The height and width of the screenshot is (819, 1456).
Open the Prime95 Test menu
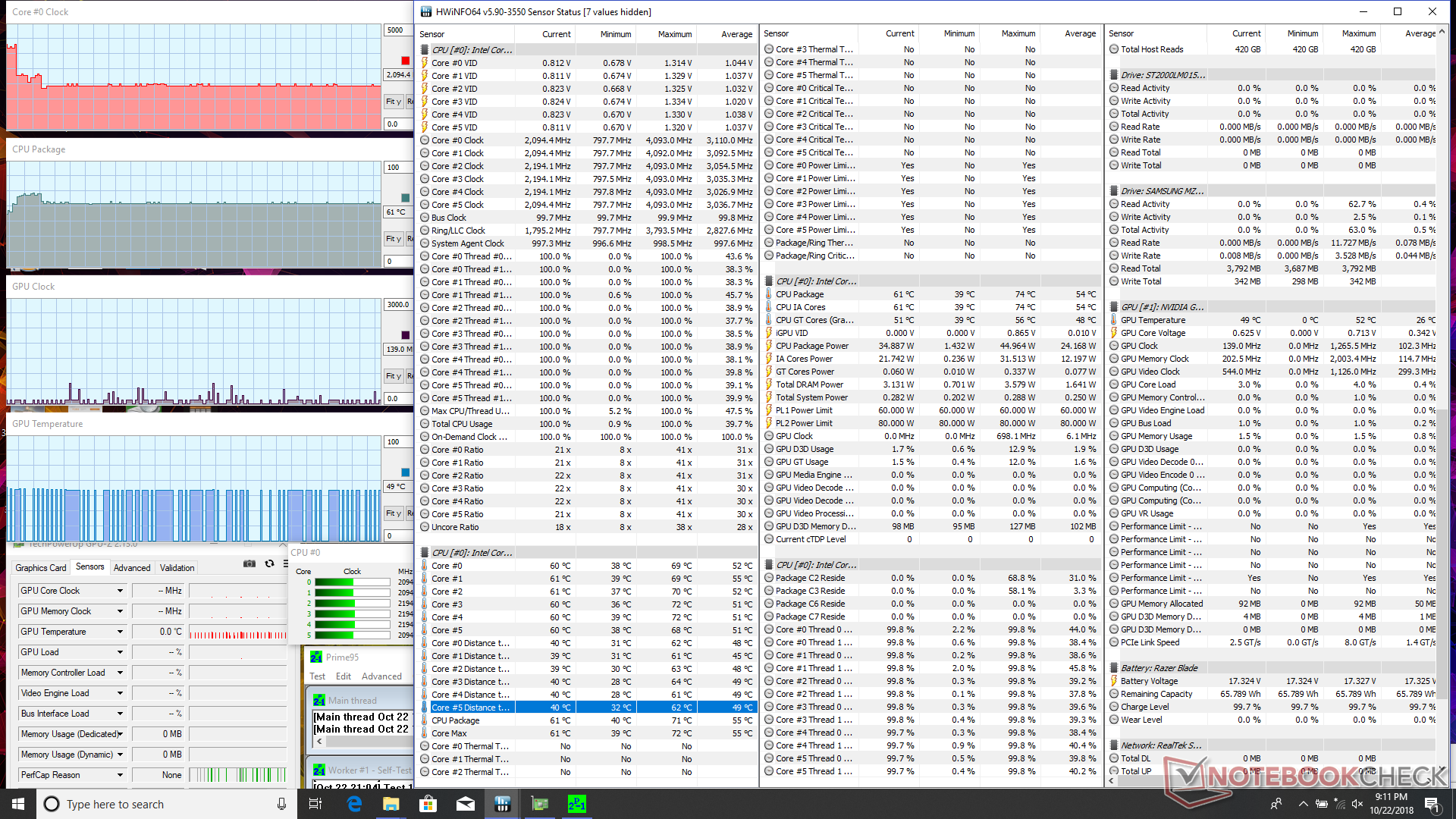(317, 676)
